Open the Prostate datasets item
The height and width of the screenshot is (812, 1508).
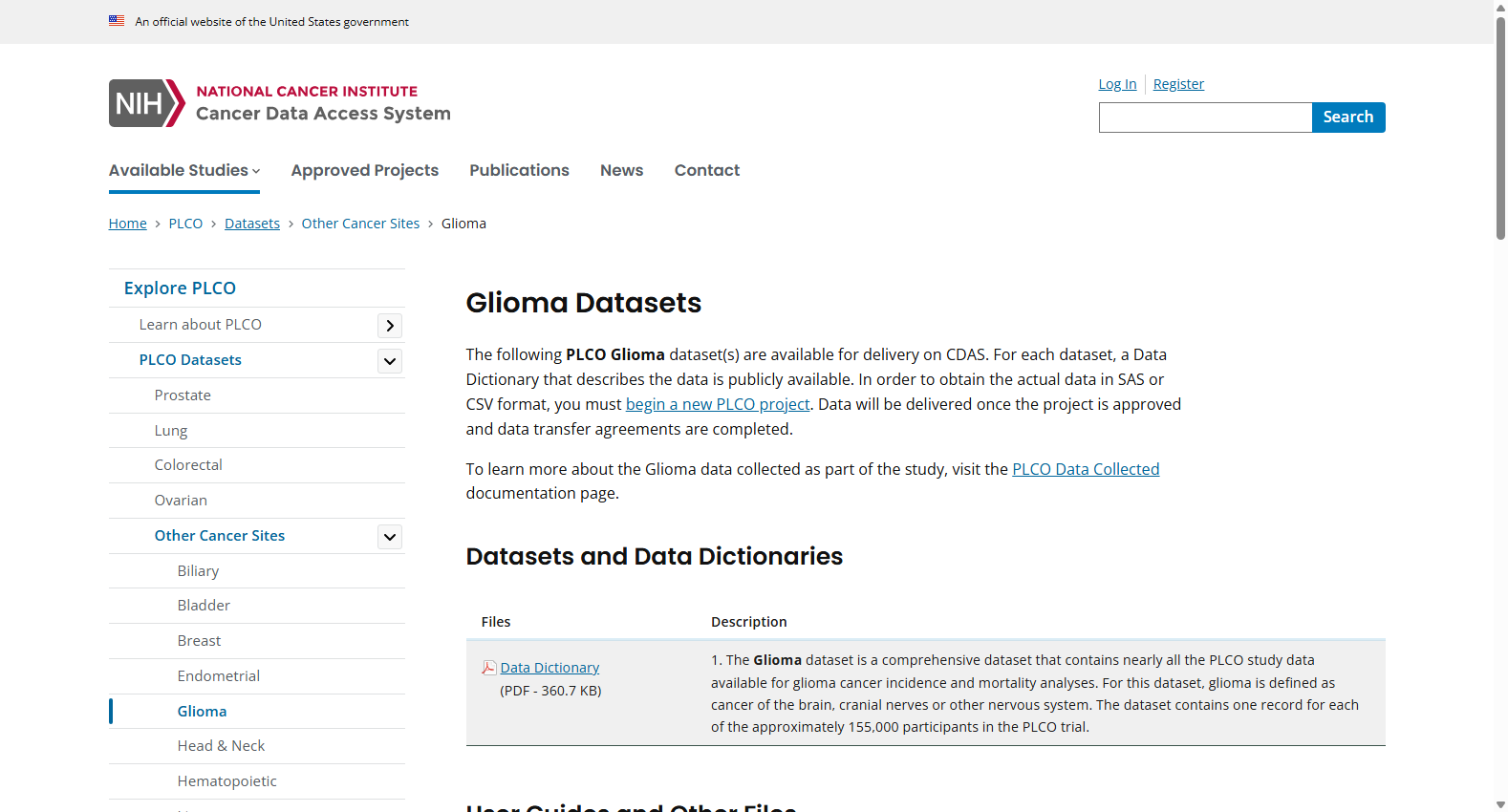[183, 395]
